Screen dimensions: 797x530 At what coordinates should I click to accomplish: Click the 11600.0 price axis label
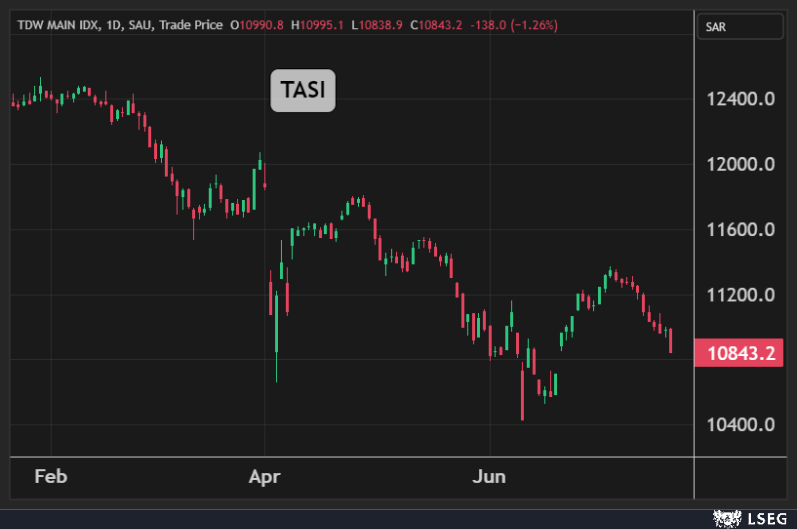point(741,230)
